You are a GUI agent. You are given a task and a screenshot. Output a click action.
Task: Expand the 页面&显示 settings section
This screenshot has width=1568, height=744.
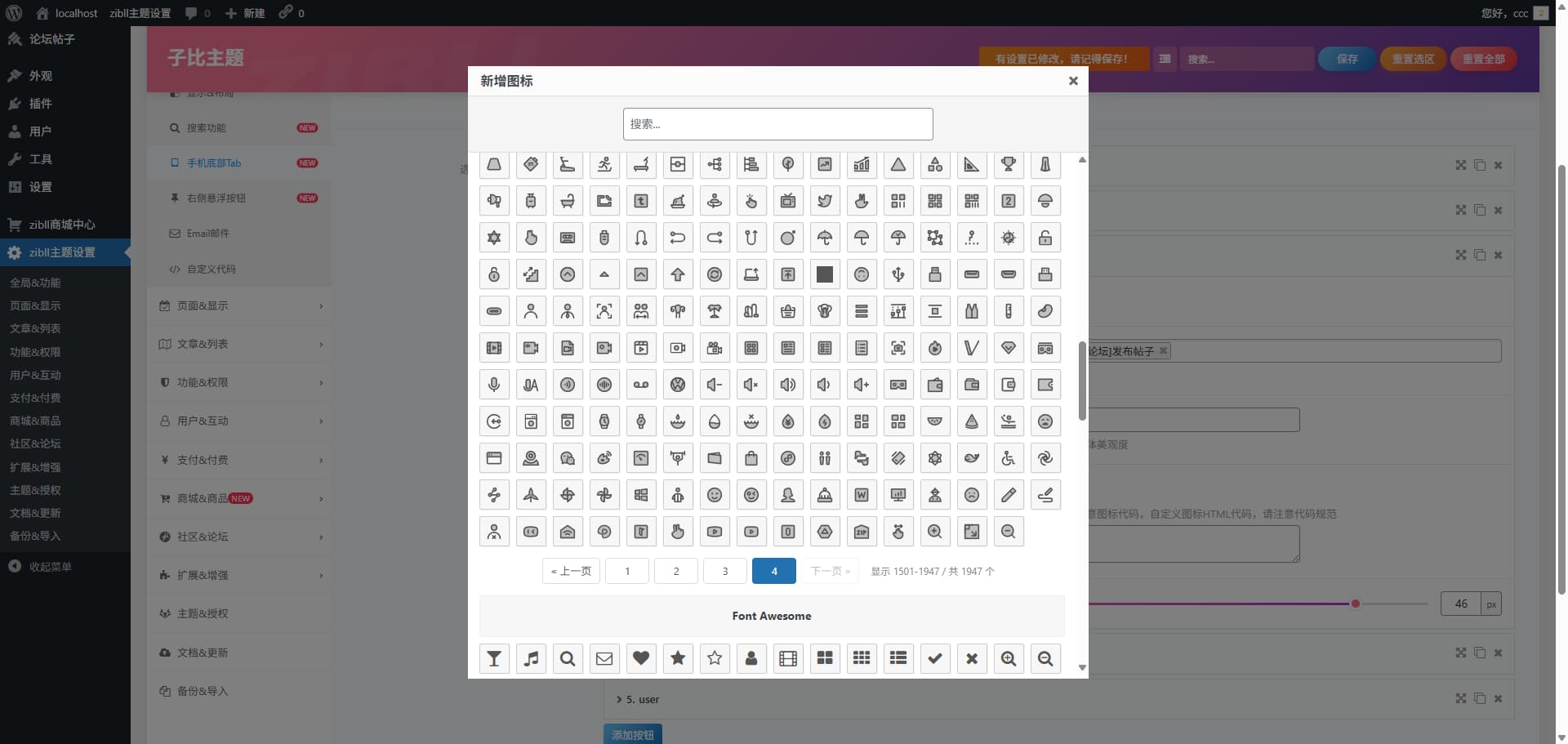pyautogui.click(x=238, y=305)
